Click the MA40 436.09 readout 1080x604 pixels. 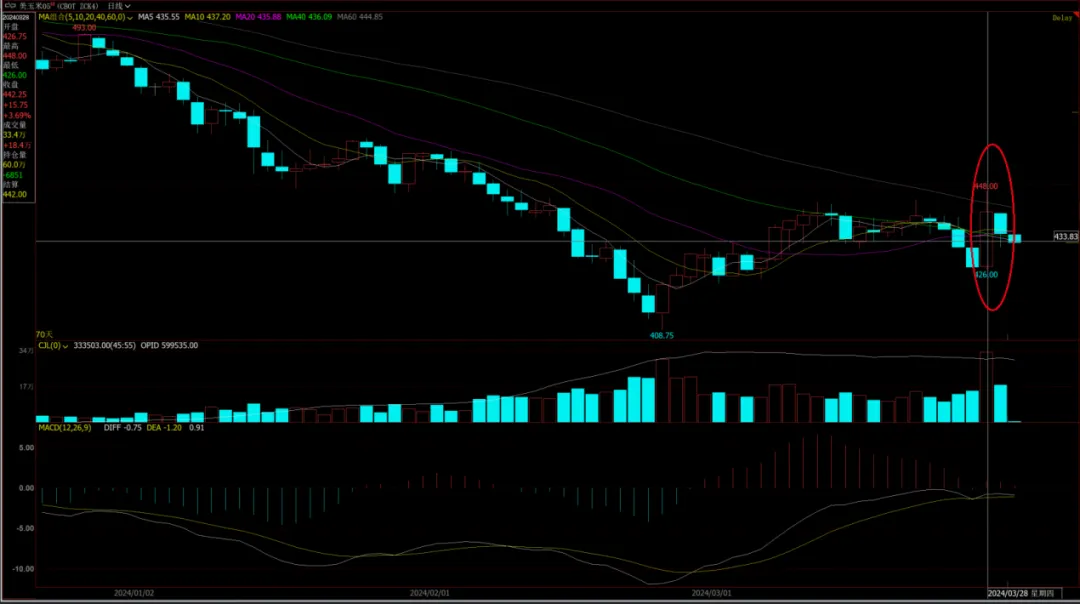click(x=309, y=17)
